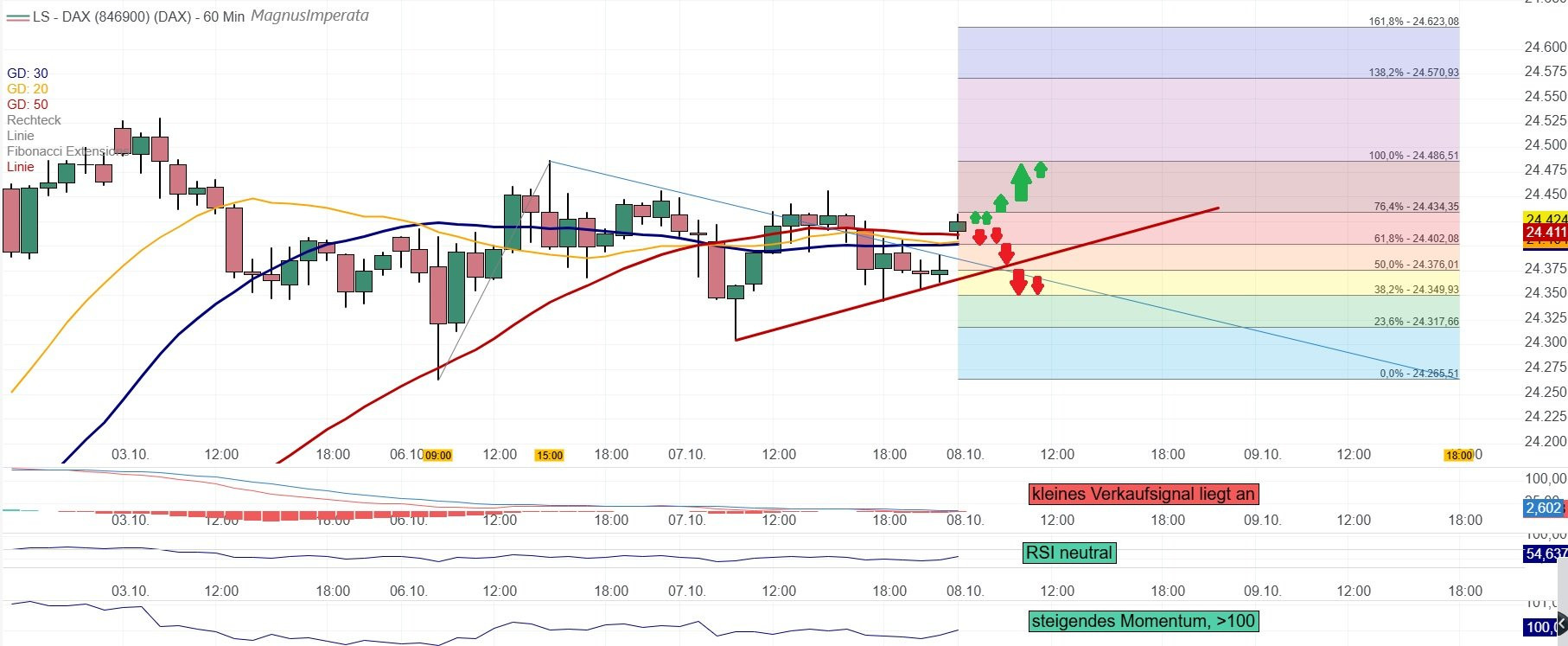Select the yellow 09:00 time marker
Image resolution: width=1568 pixels, height=646 pixels.
[438, 456]
